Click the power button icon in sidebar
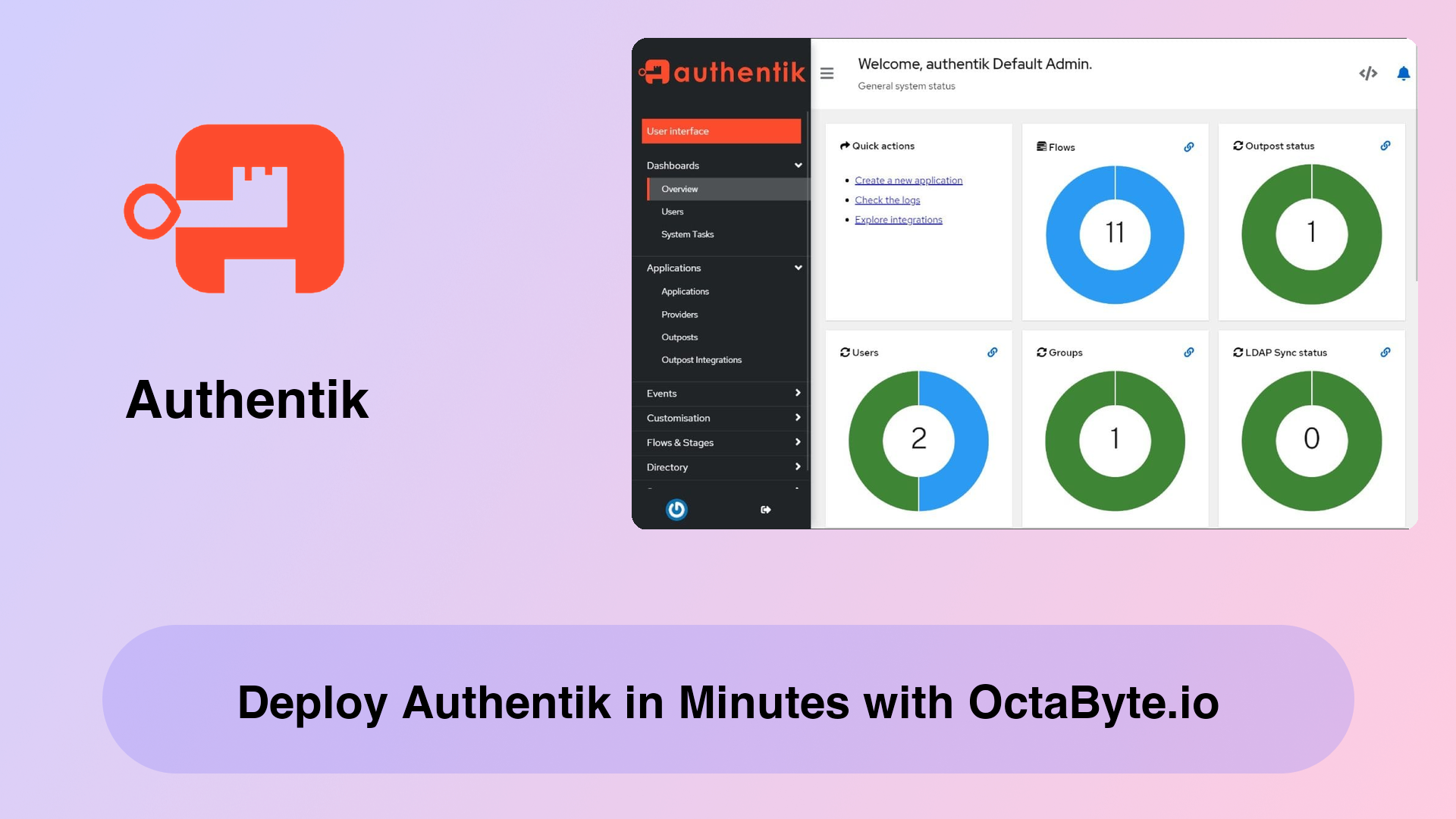 676,510
